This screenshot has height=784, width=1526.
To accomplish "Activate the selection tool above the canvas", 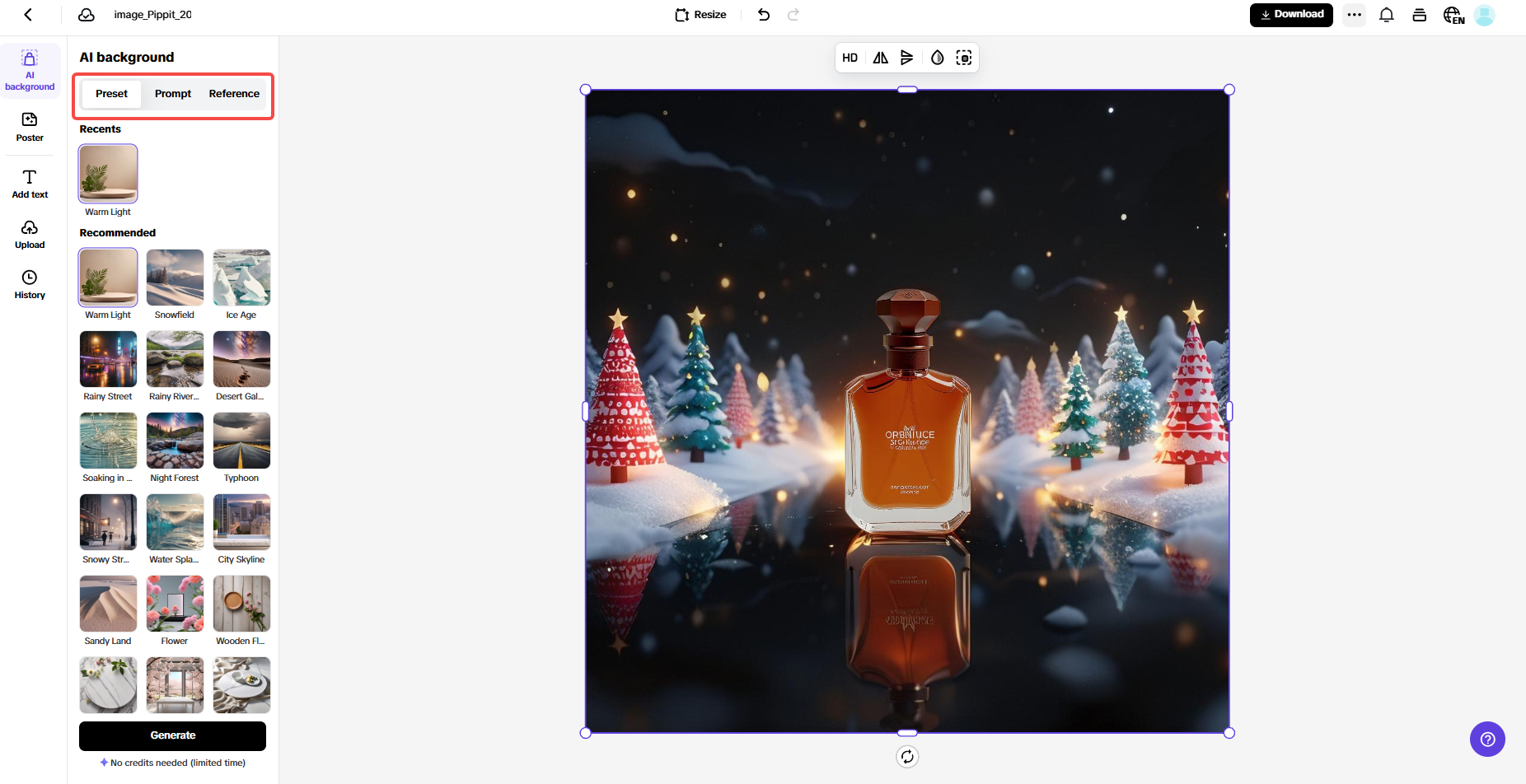I will [964, 58].
